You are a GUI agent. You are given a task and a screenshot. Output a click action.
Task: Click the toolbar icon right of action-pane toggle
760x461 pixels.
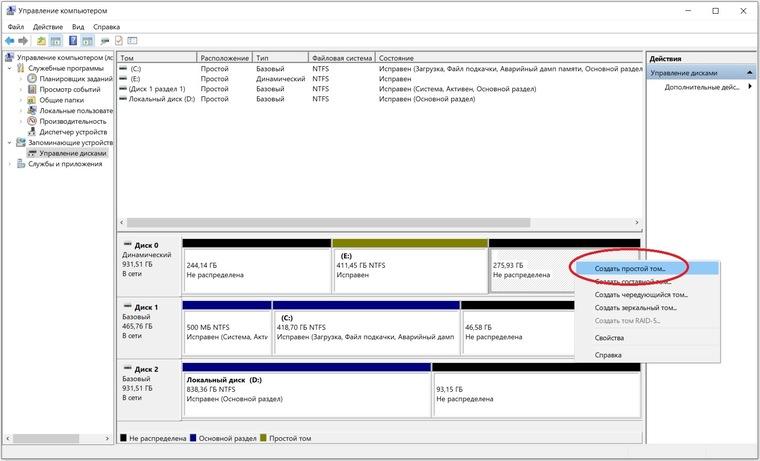pyautogui.click(x=105, y=41)
